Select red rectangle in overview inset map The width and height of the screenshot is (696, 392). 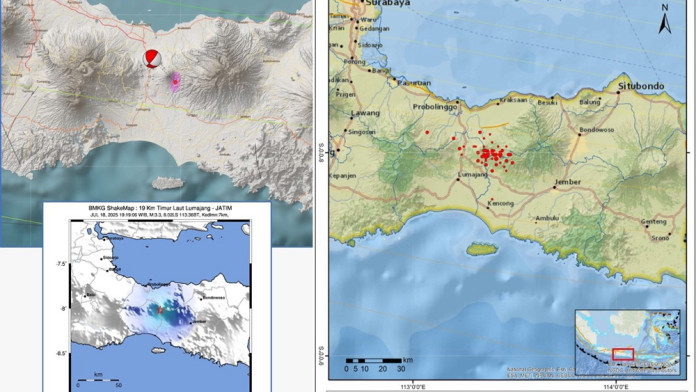[x=623, y=354]
